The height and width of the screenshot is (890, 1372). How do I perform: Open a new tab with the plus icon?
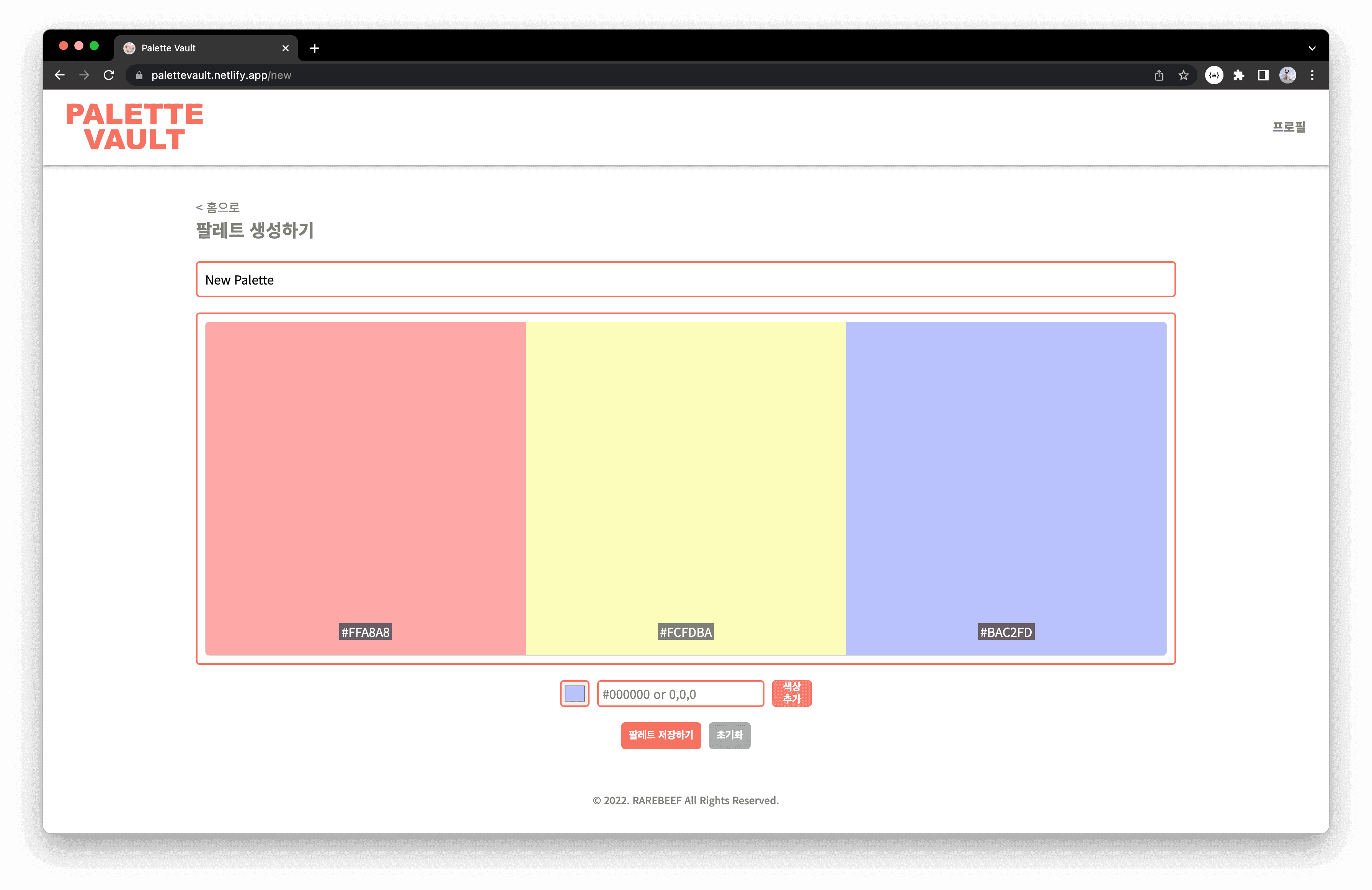point(315,49)
